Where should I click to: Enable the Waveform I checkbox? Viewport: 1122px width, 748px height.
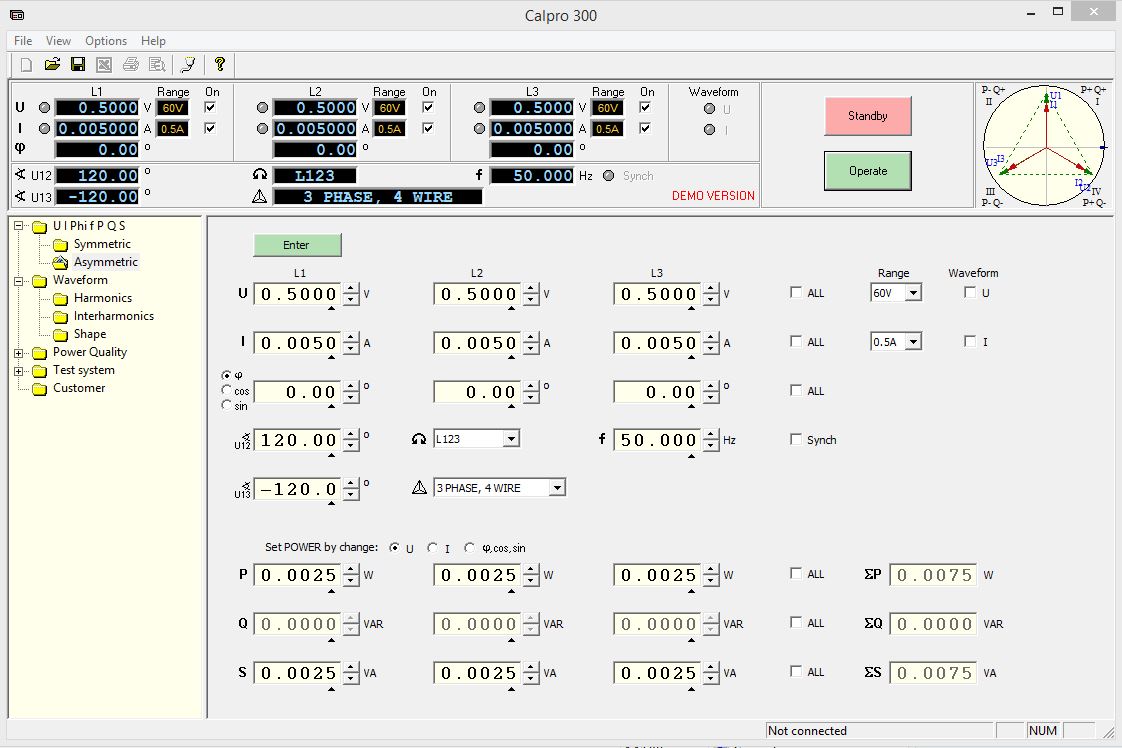(970, 341)
